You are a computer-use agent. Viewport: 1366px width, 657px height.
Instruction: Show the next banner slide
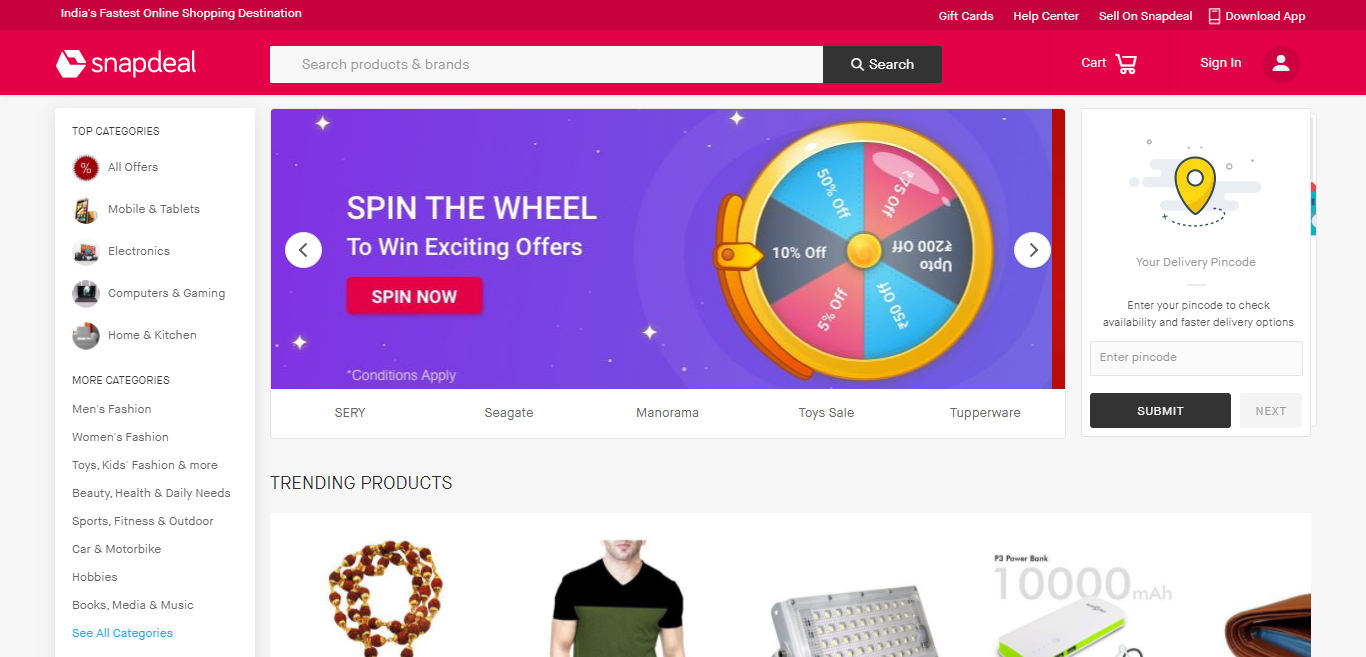(x=1032, y=250)
